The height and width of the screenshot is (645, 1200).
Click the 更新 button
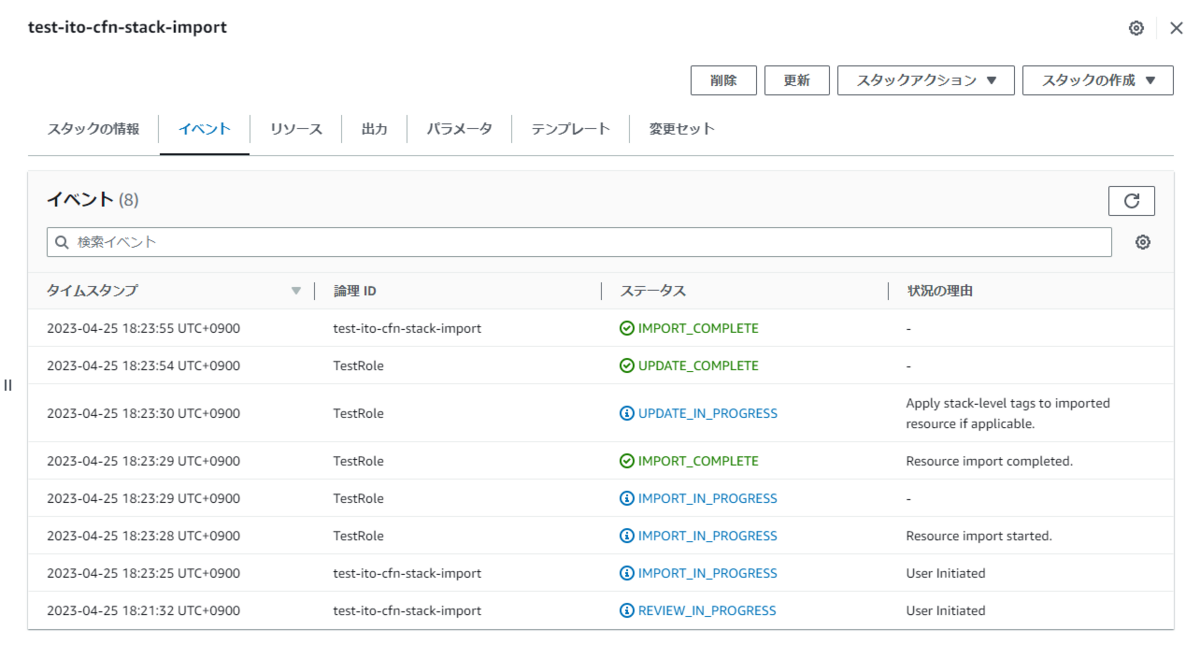point(797,80)
